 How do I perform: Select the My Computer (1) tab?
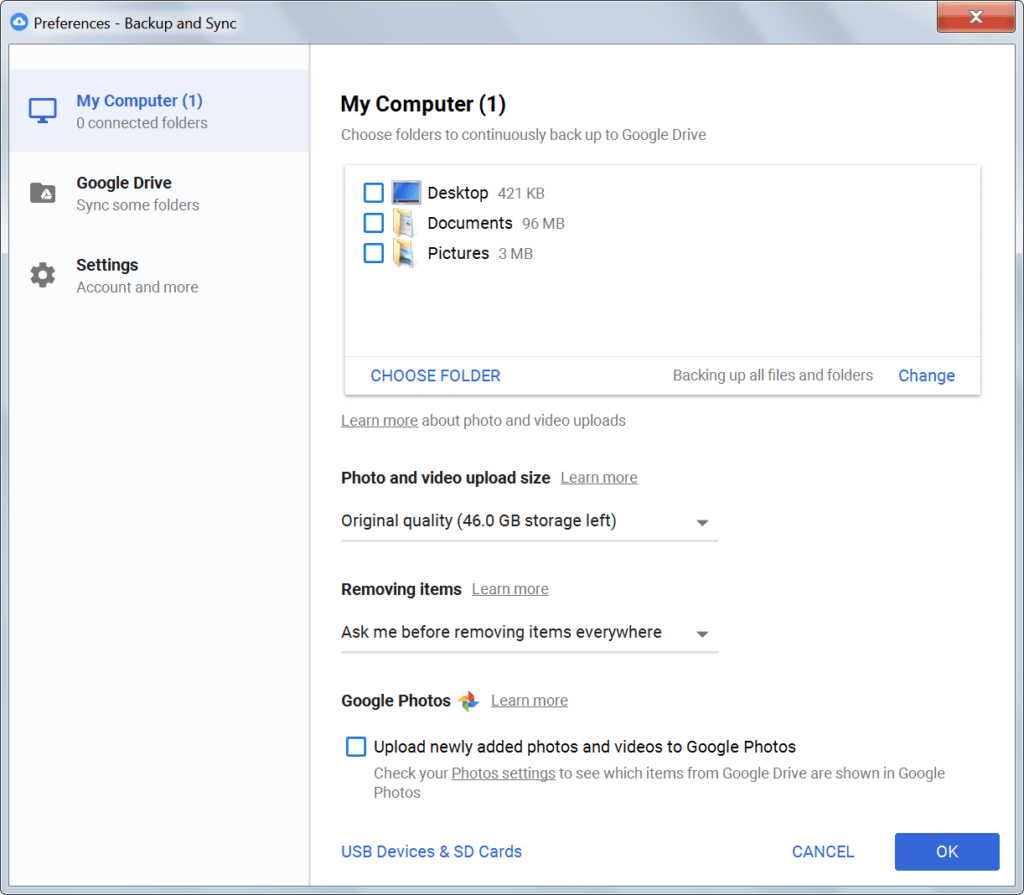point(159,110)
